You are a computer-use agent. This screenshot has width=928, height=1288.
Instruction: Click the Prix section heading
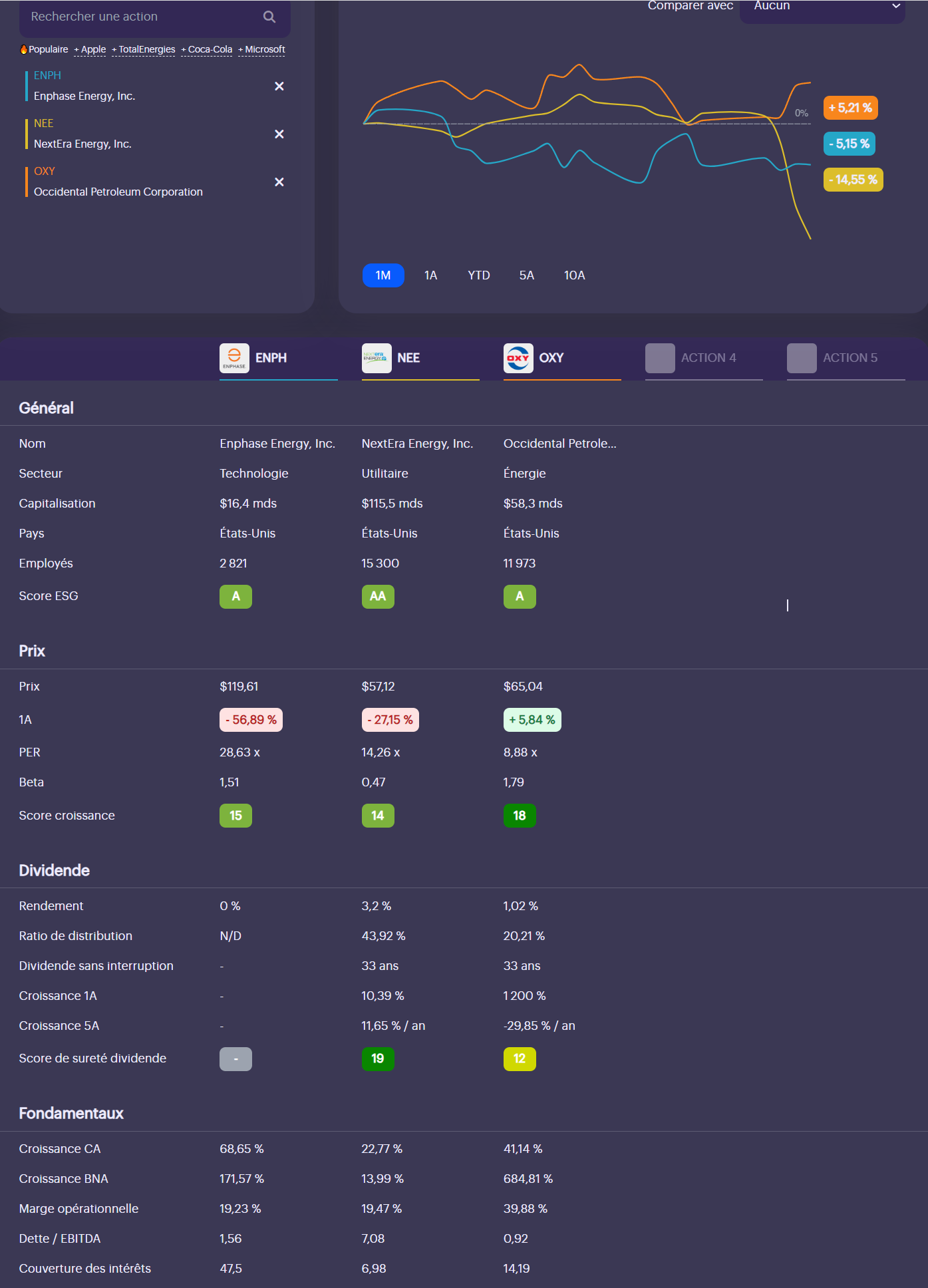click(x=32, y=651)
